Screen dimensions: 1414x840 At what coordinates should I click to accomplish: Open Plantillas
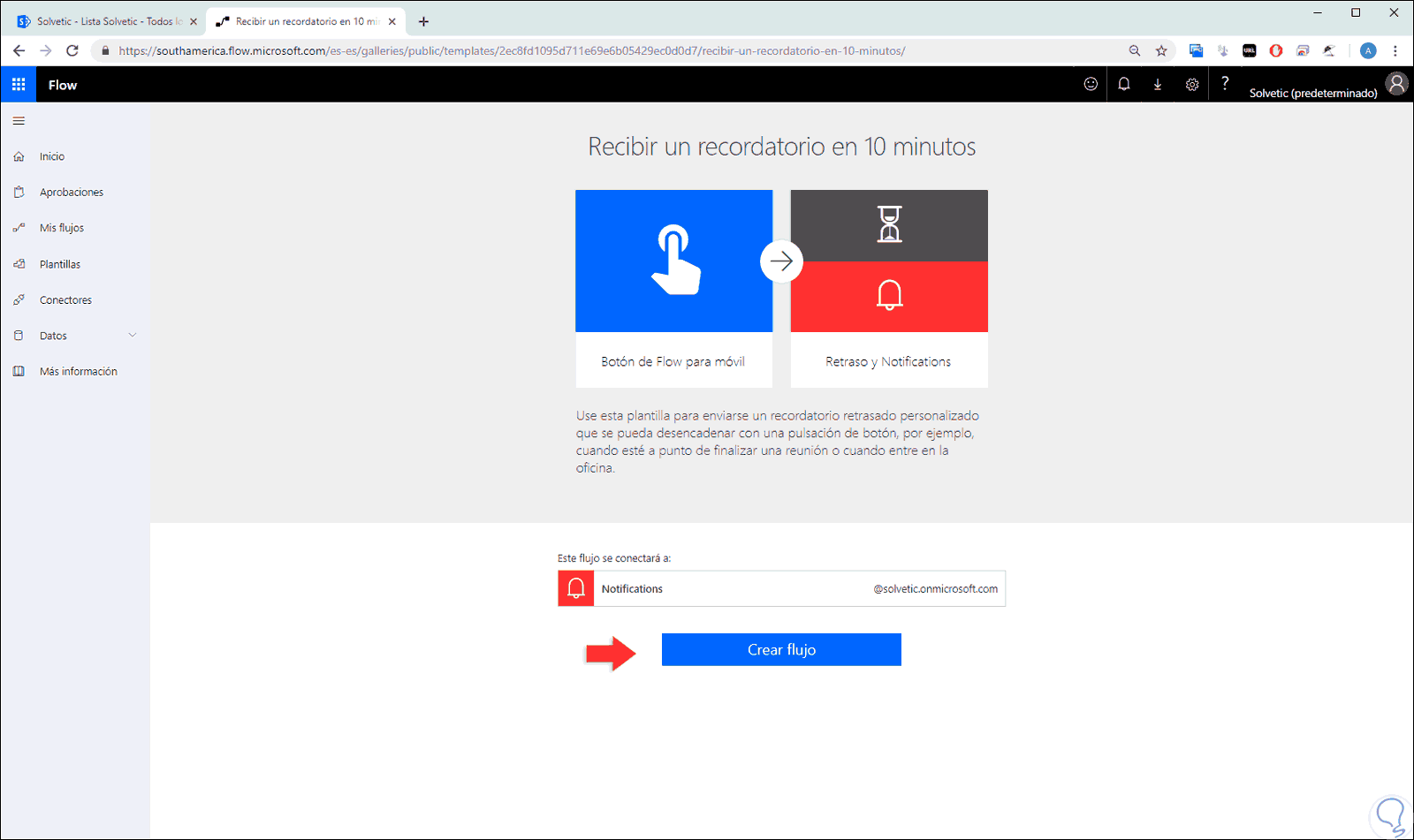(60, 264)
